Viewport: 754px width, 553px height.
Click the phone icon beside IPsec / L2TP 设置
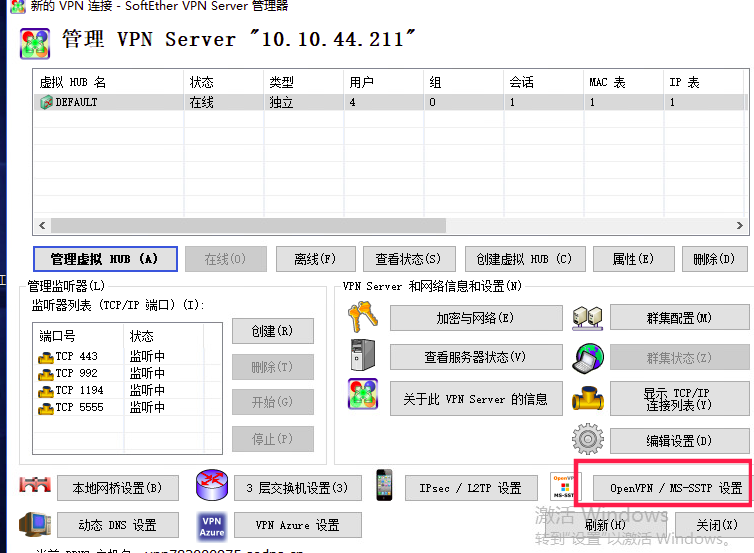pyautogui.click(x=384, y=485)
